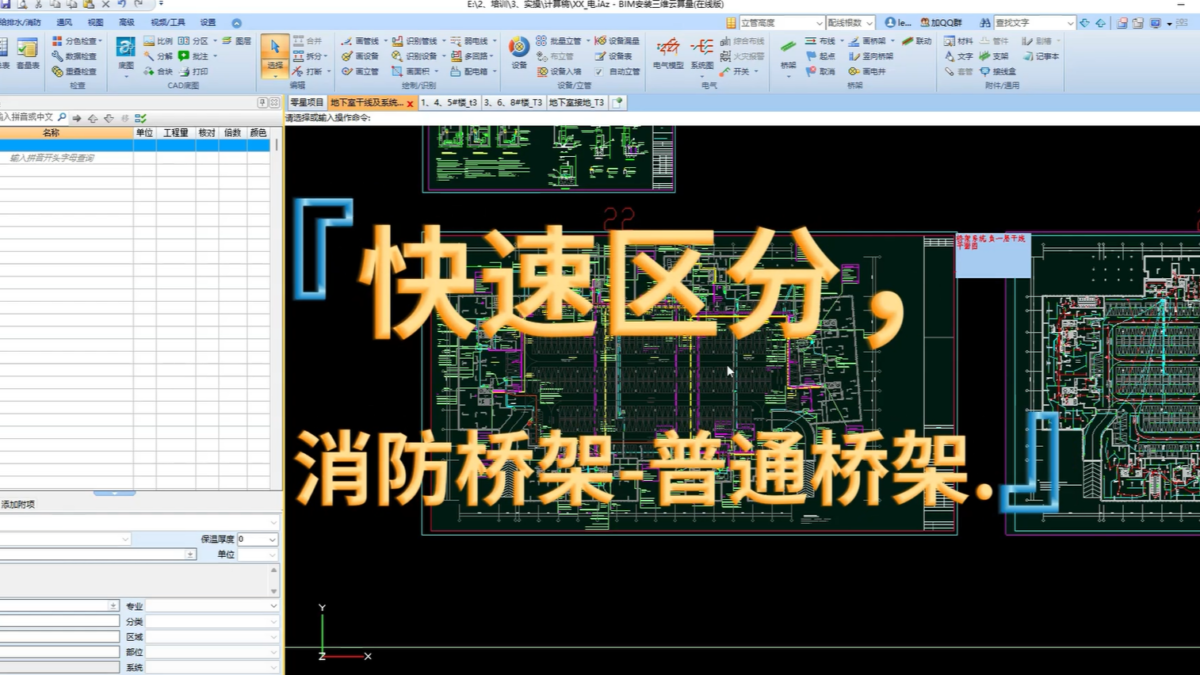The height and width of the screenshot is (675, 1200).
Task: Run 重叠检查 tool
Action: pos(74,72)
